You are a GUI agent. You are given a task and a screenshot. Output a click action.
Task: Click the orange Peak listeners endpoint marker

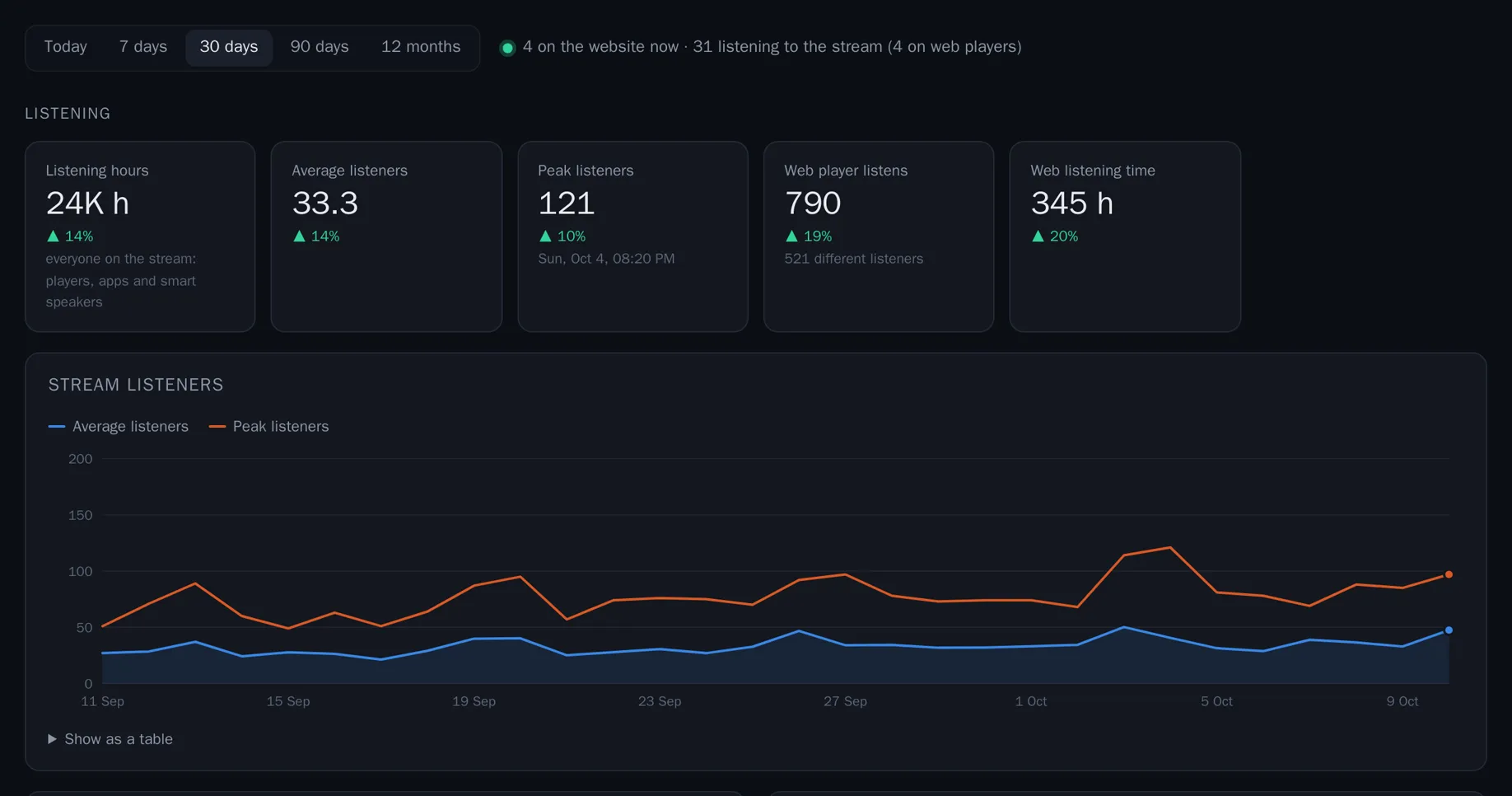coord(1449,574)
